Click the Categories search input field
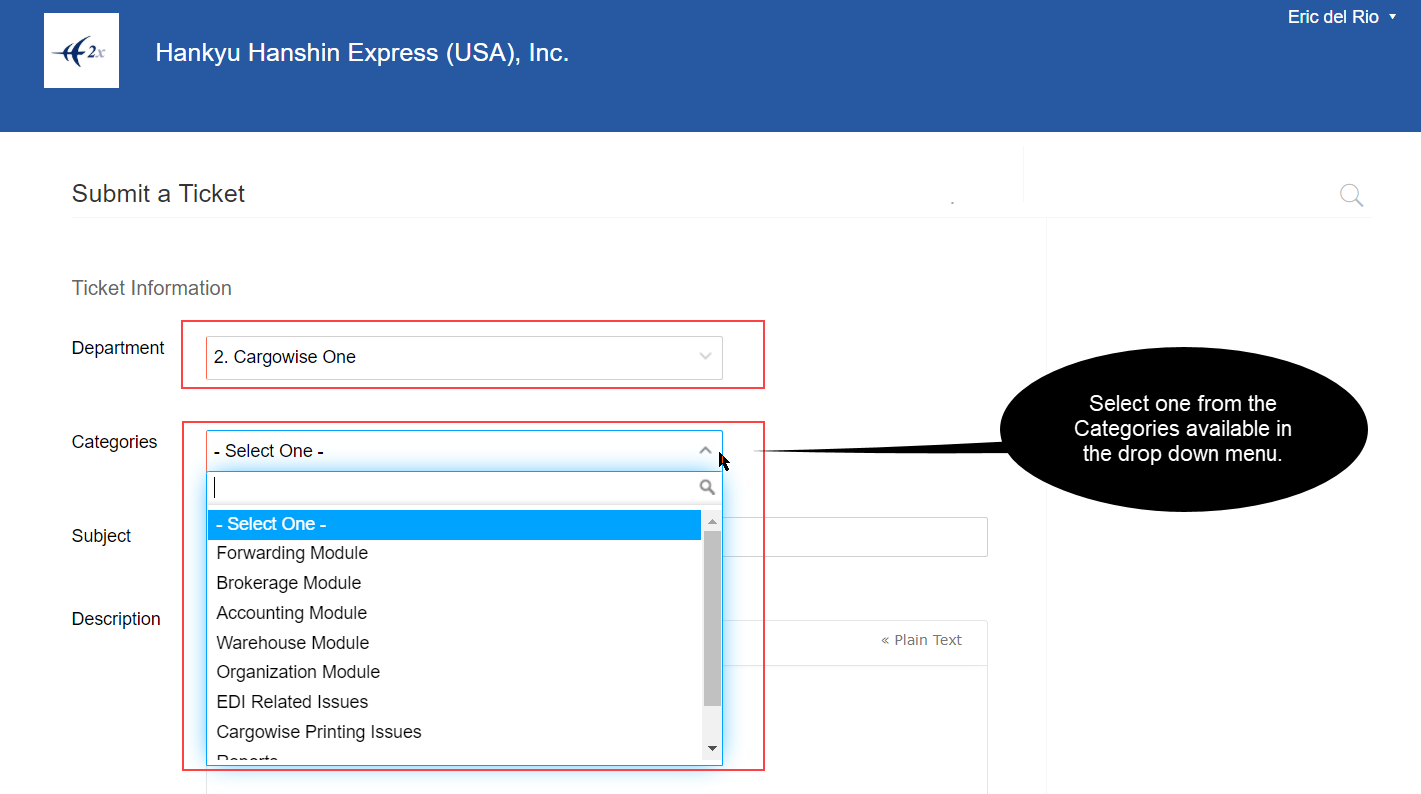This screenshot has width=1421, height=794. (x=464, y=487)
